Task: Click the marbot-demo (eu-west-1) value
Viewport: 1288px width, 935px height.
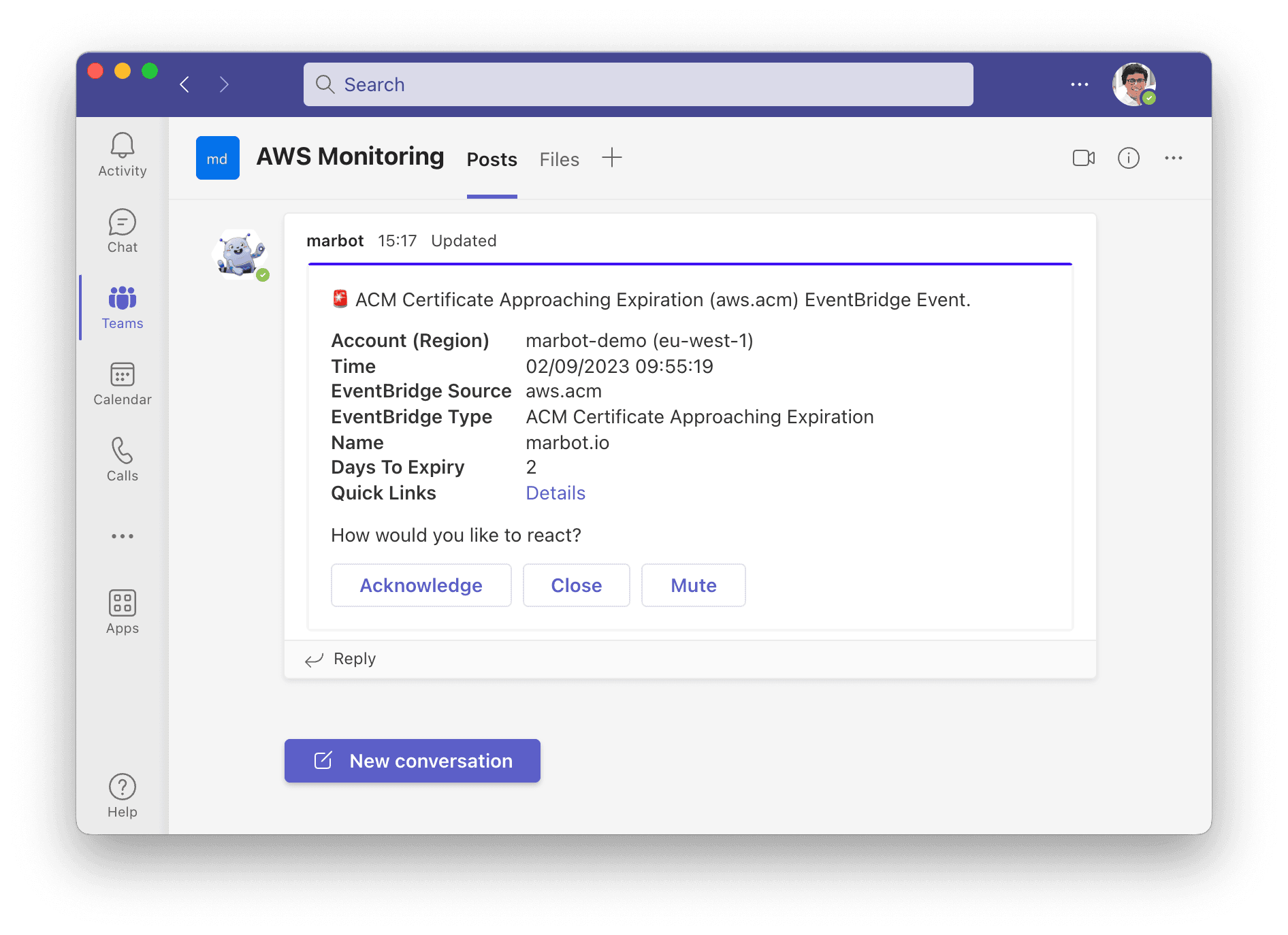Action: pyautogui.click(x=640, y=340)
